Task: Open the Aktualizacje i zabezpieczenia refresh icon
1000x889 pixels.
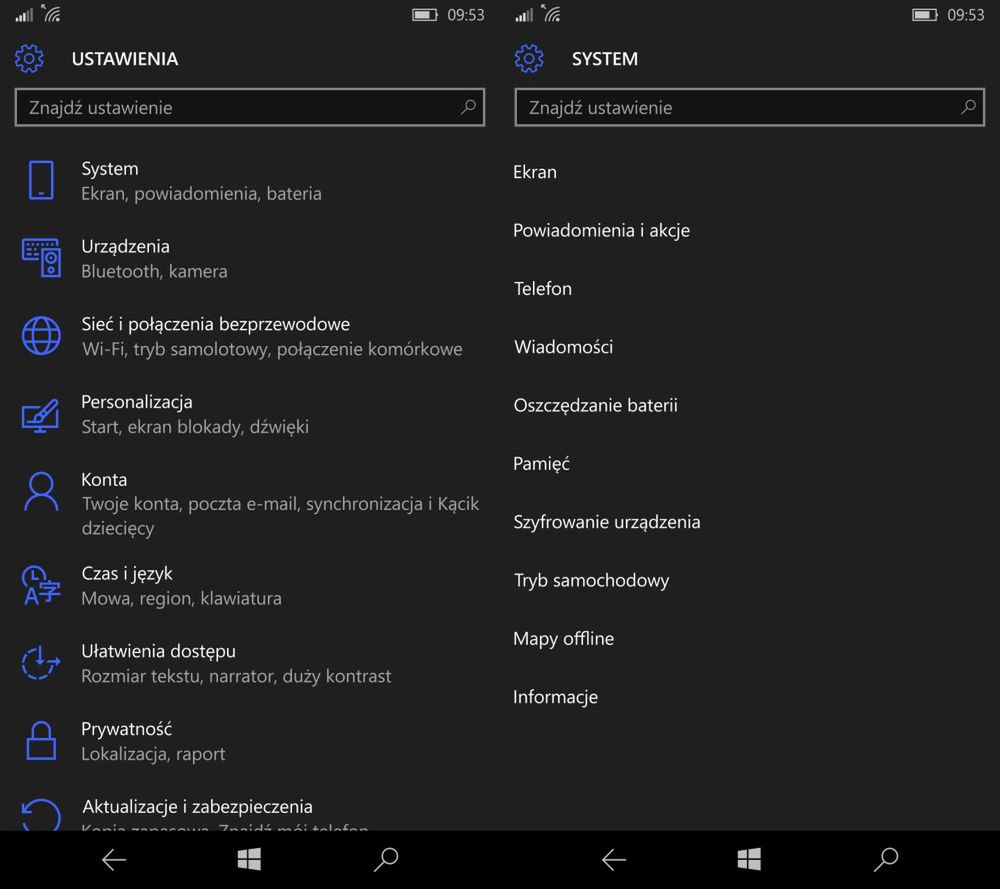Action: click(x=41, y=814)
